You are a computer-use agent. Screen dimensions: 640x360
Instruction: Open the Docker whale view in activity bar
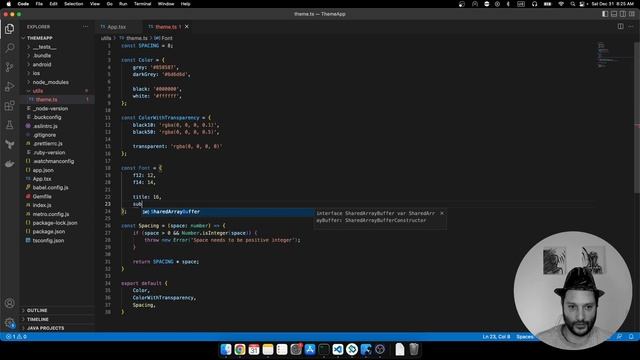click(x=9, y=164)
